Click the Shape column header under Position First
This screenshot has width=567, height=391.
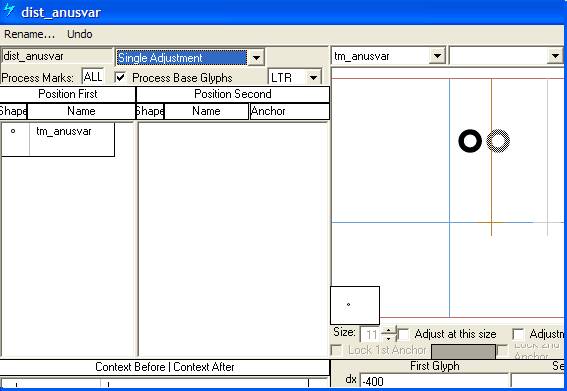[13, 111]
